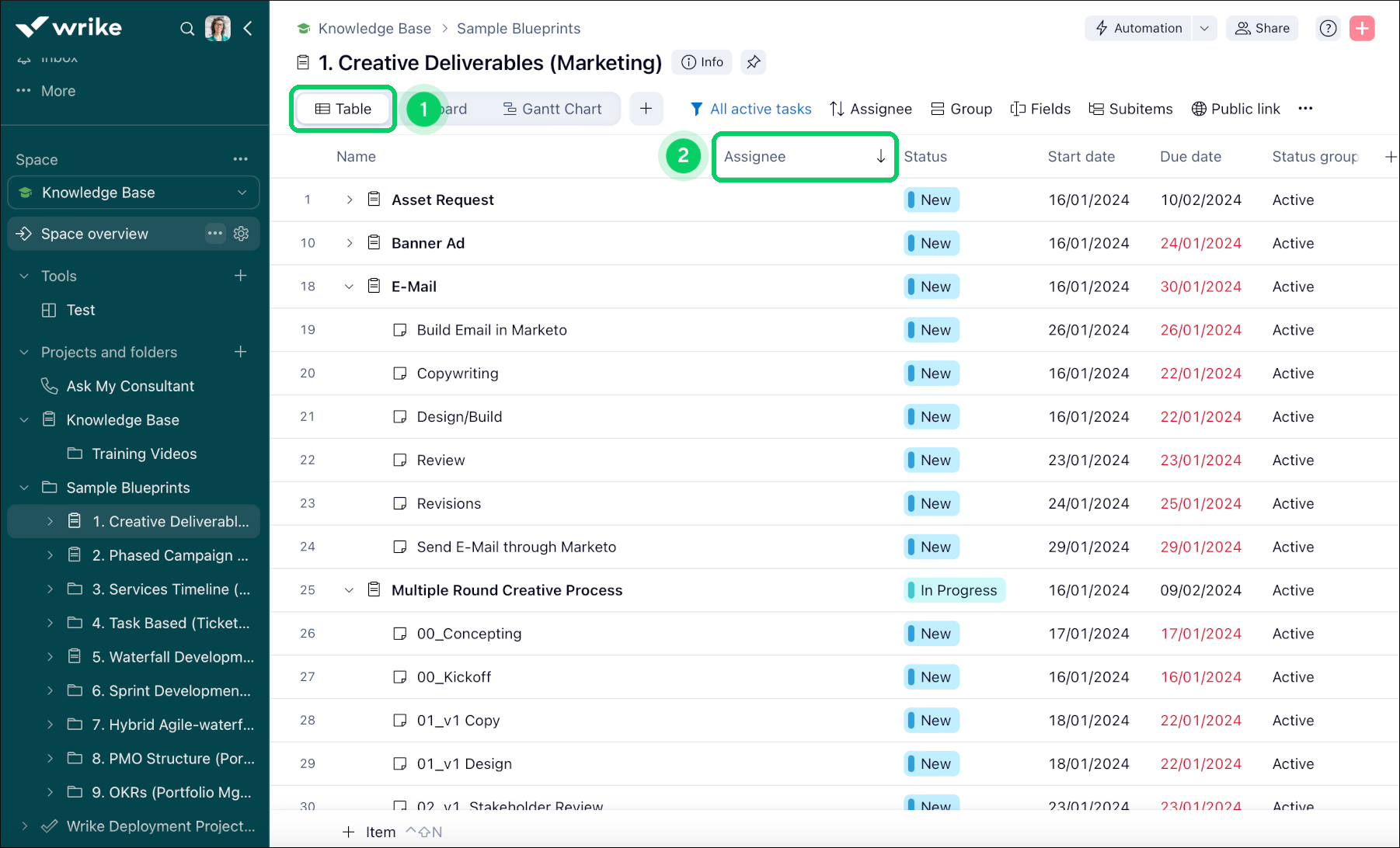The image size is (1400, 848).
Task: Click the In Progress status badge
Action: coord(954,590)
